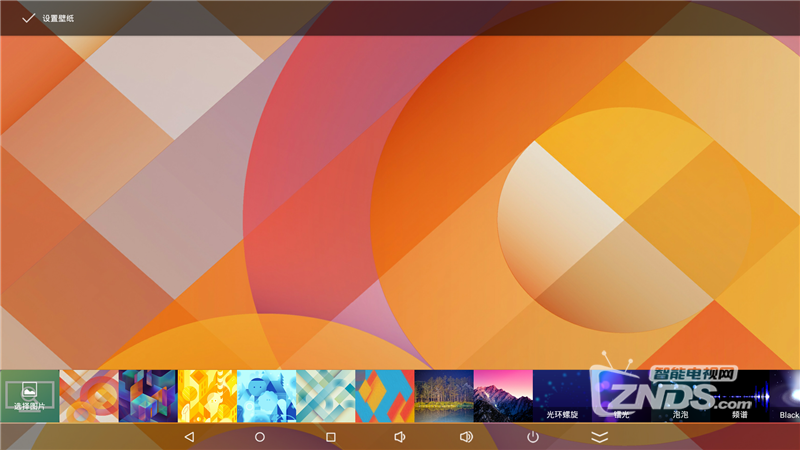Open recent apps via square icon
The image size is (800, 450).
tap(331, 437)
